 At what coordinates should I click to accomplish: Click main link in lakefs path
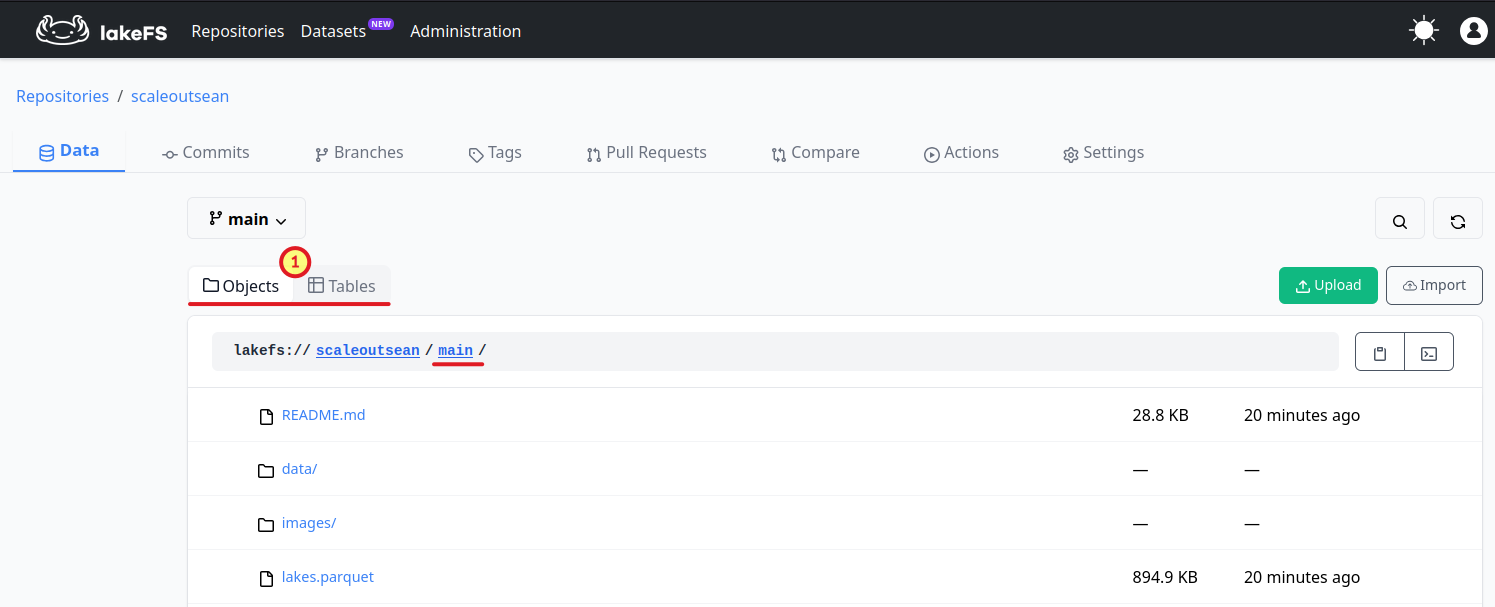coord(455,350)
